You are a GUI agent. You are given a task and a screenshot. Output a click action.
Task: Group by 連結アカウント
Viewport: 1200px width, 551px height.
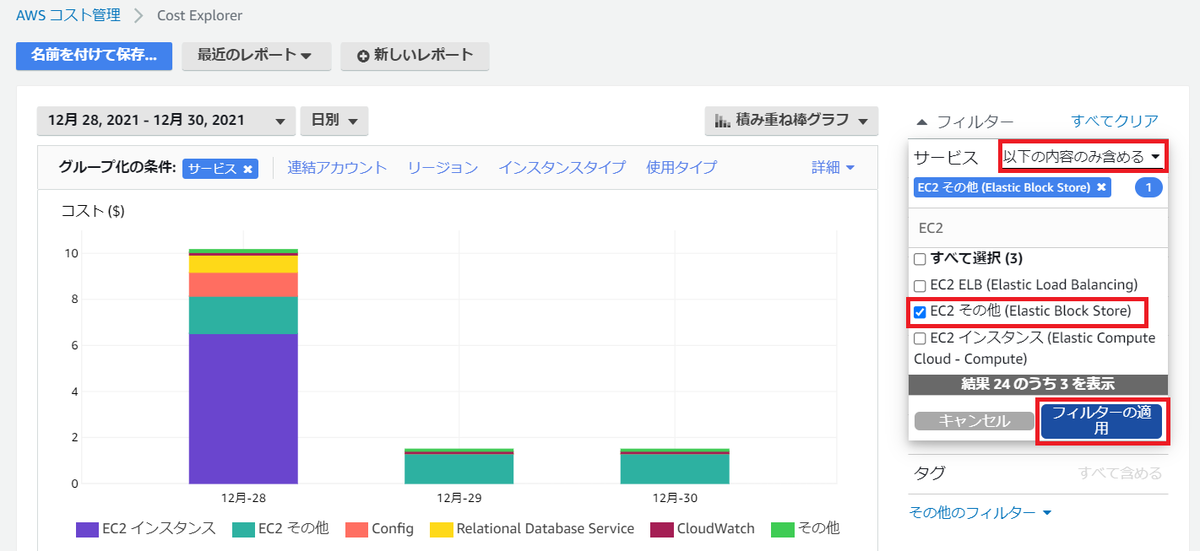click(337, 168)
